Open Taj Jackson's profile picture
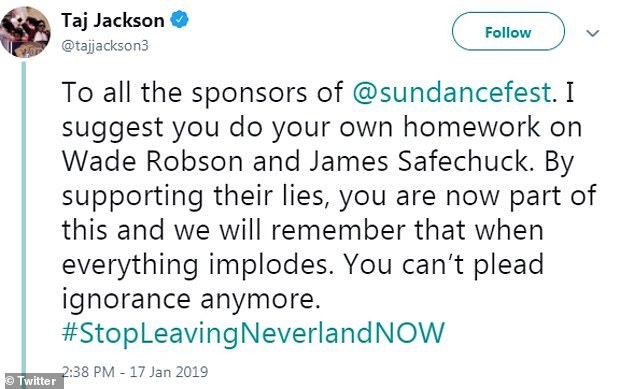 click(25, 32)
